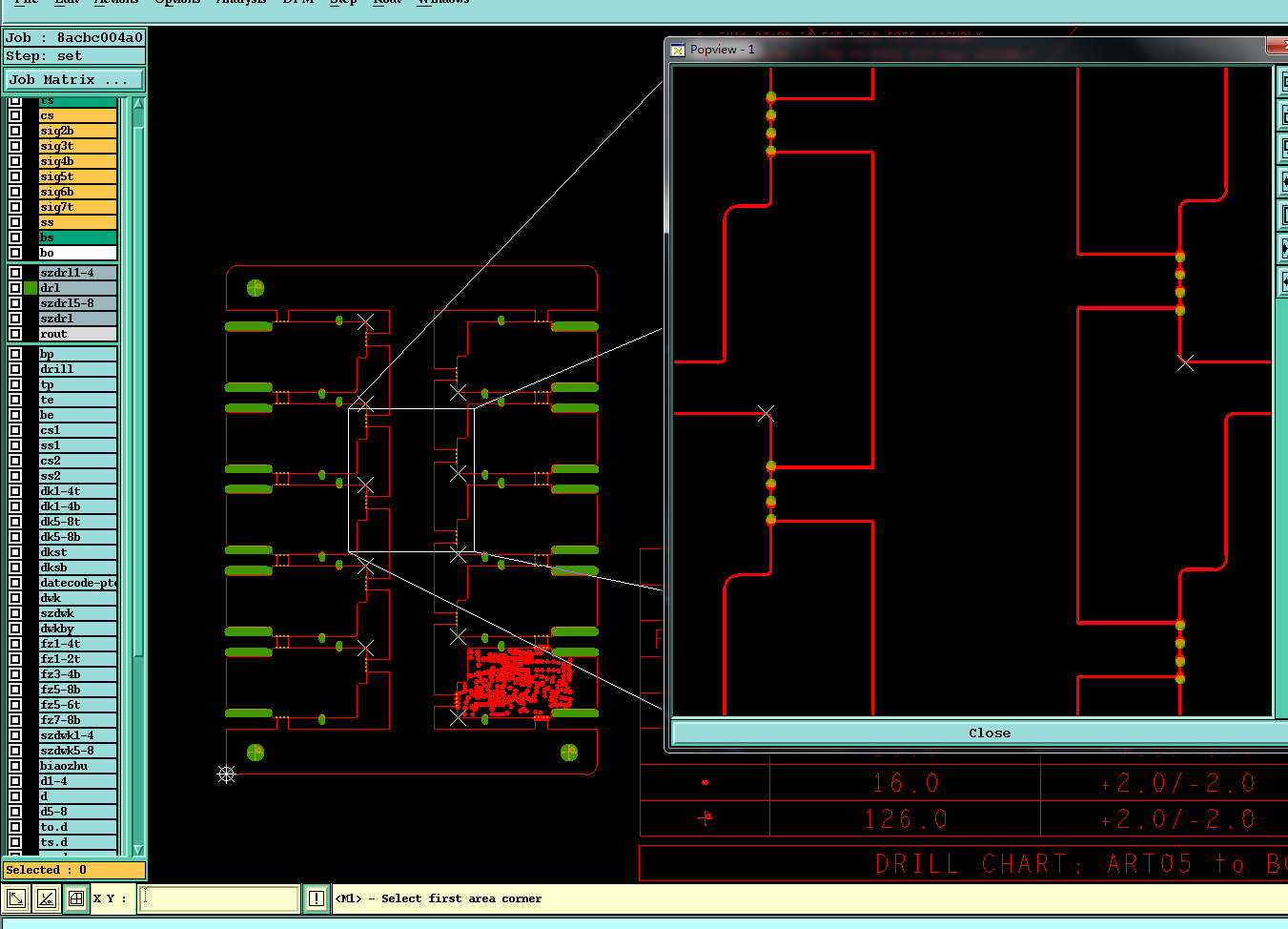Toggle the grid snap icon beside X Y
The image size is (1288, 929).
[x=76, y=898]
